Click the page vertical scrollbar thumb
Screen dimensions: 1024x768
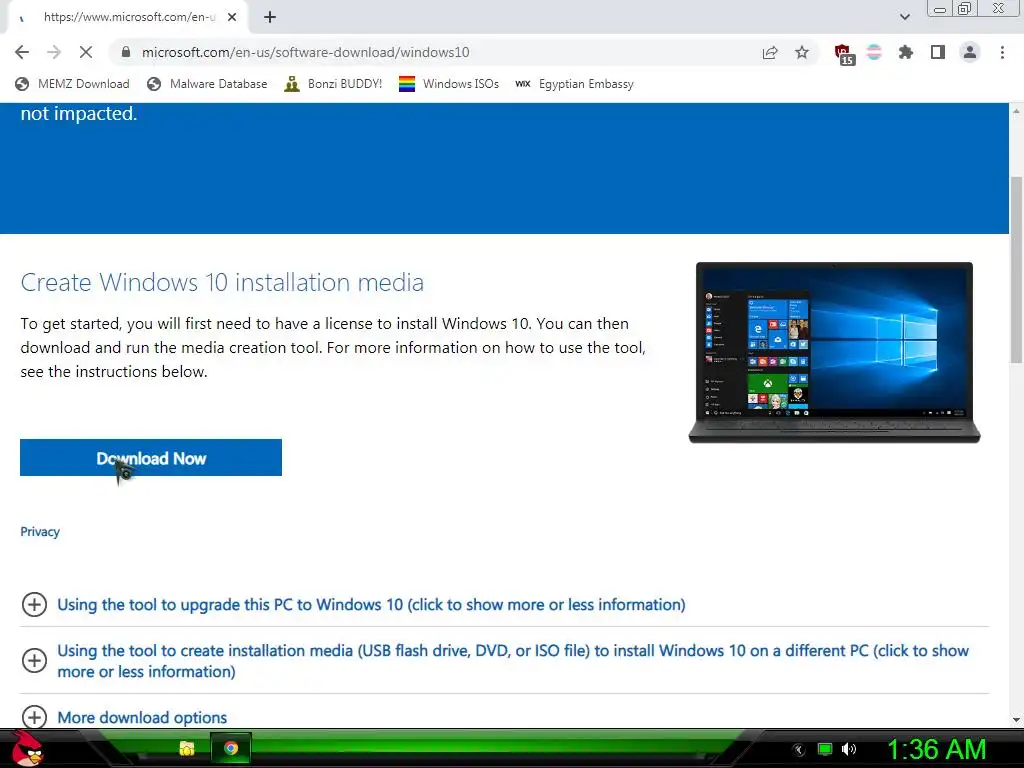(x=1016, y=269)
